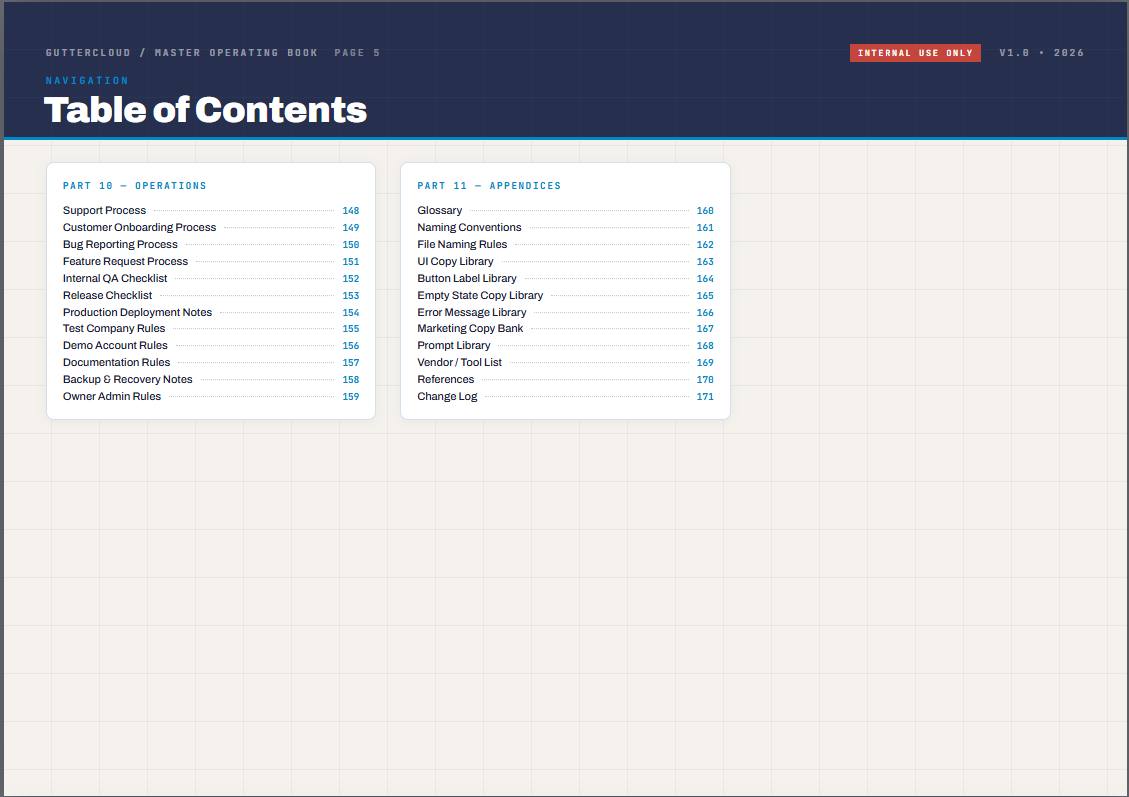1129x797 pixels.
Task: Click page number 165
Action: click(705, 296)
